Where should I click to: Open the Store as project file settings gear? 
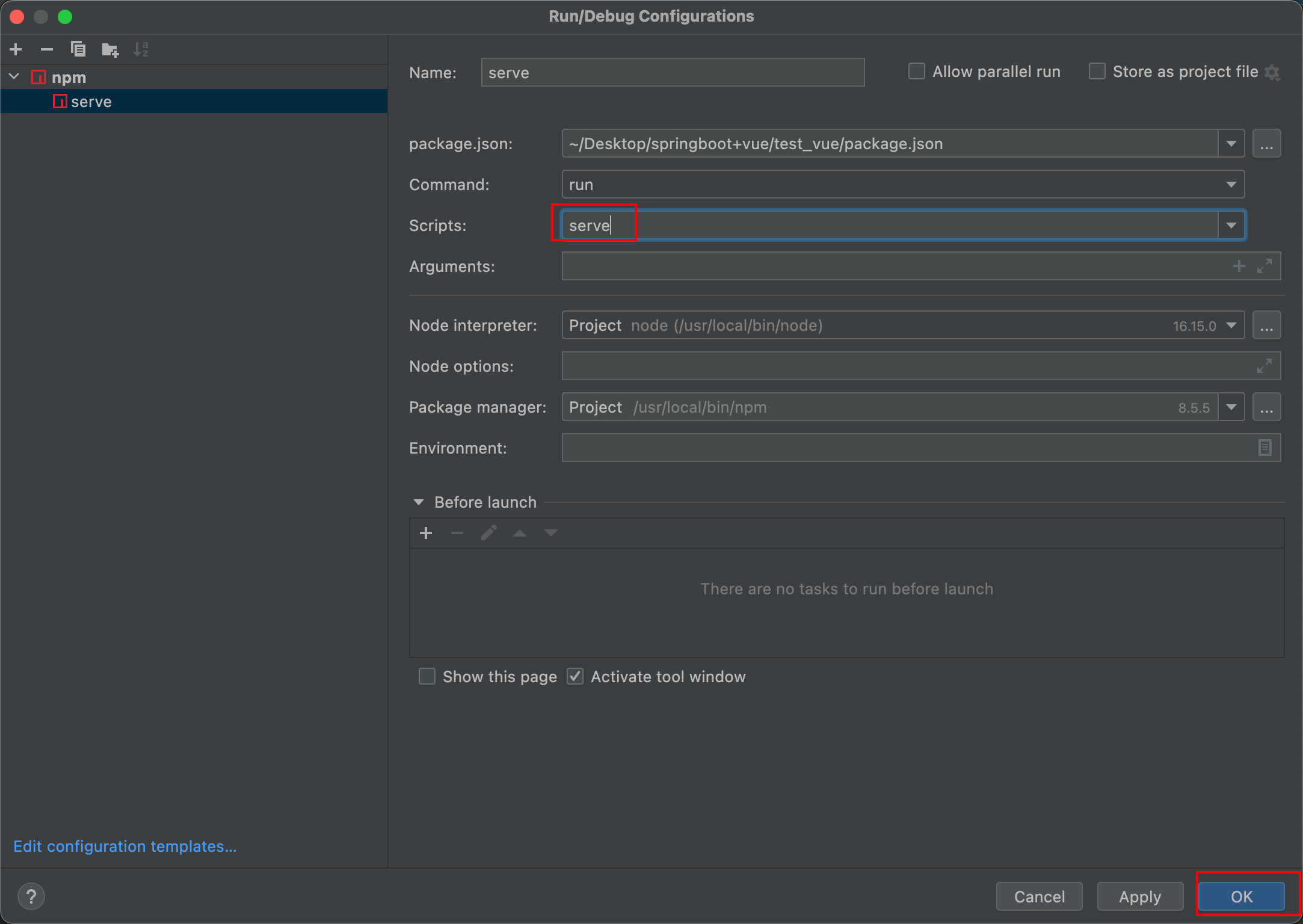(x=1272, y=72)
